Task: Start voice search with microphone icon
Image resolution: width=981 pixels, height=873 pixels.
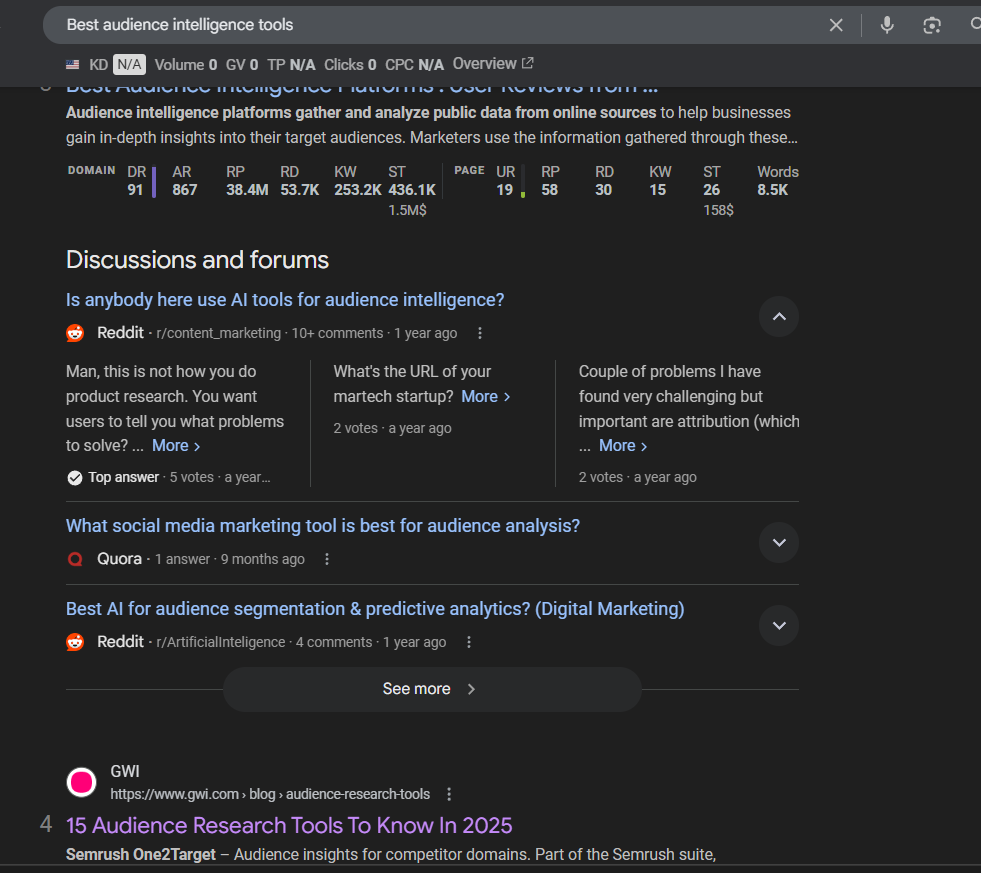Action: (887, 25)
